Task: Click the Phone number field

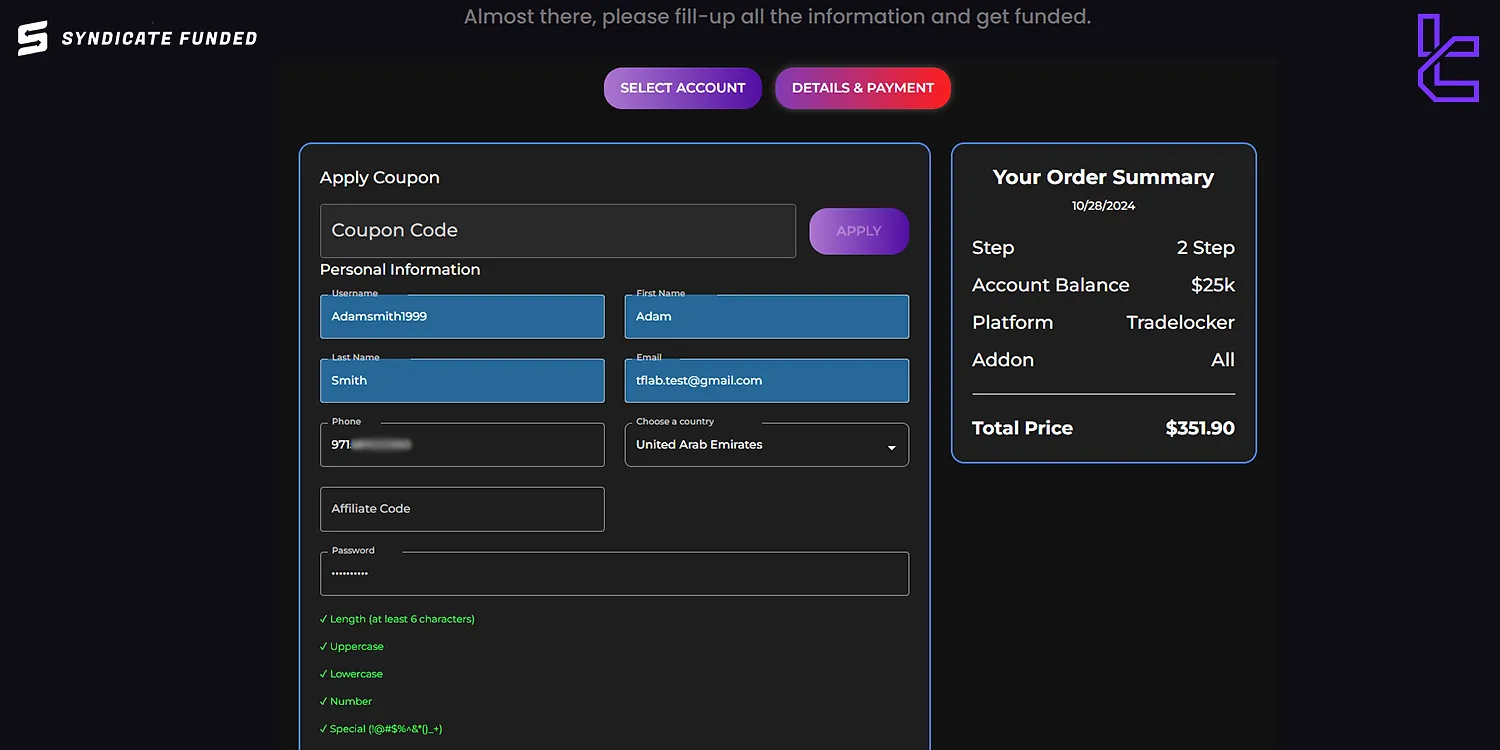Action: pyautogui.click(x=462, y=445)
